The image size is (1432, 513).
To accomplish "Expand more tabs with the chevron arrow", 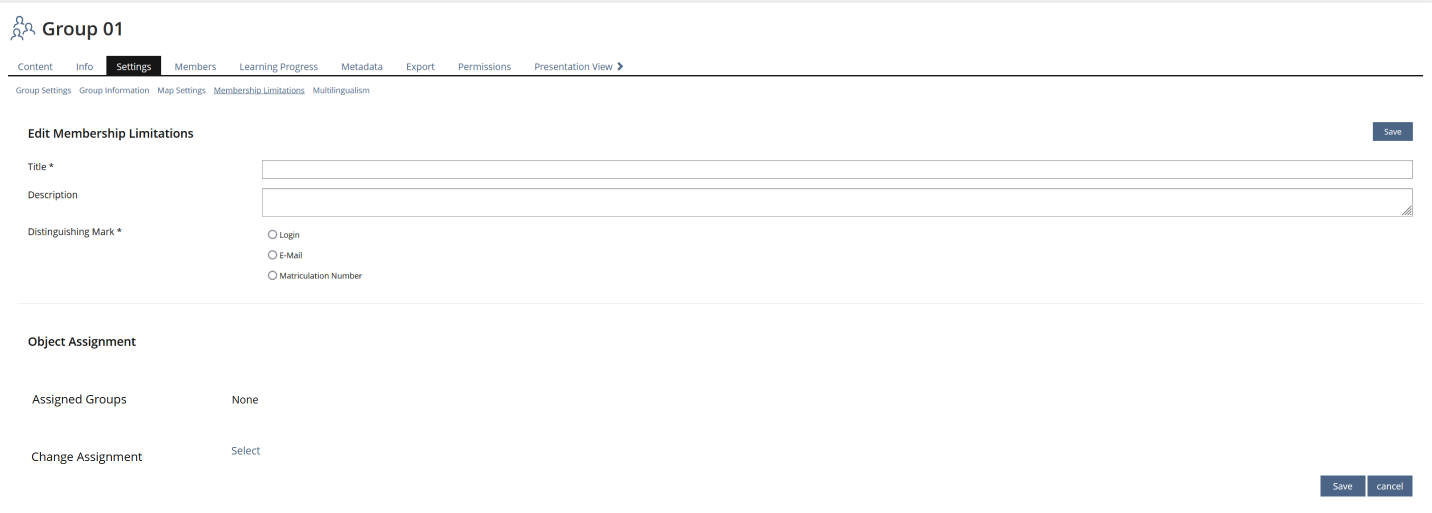I will [620, 66].
